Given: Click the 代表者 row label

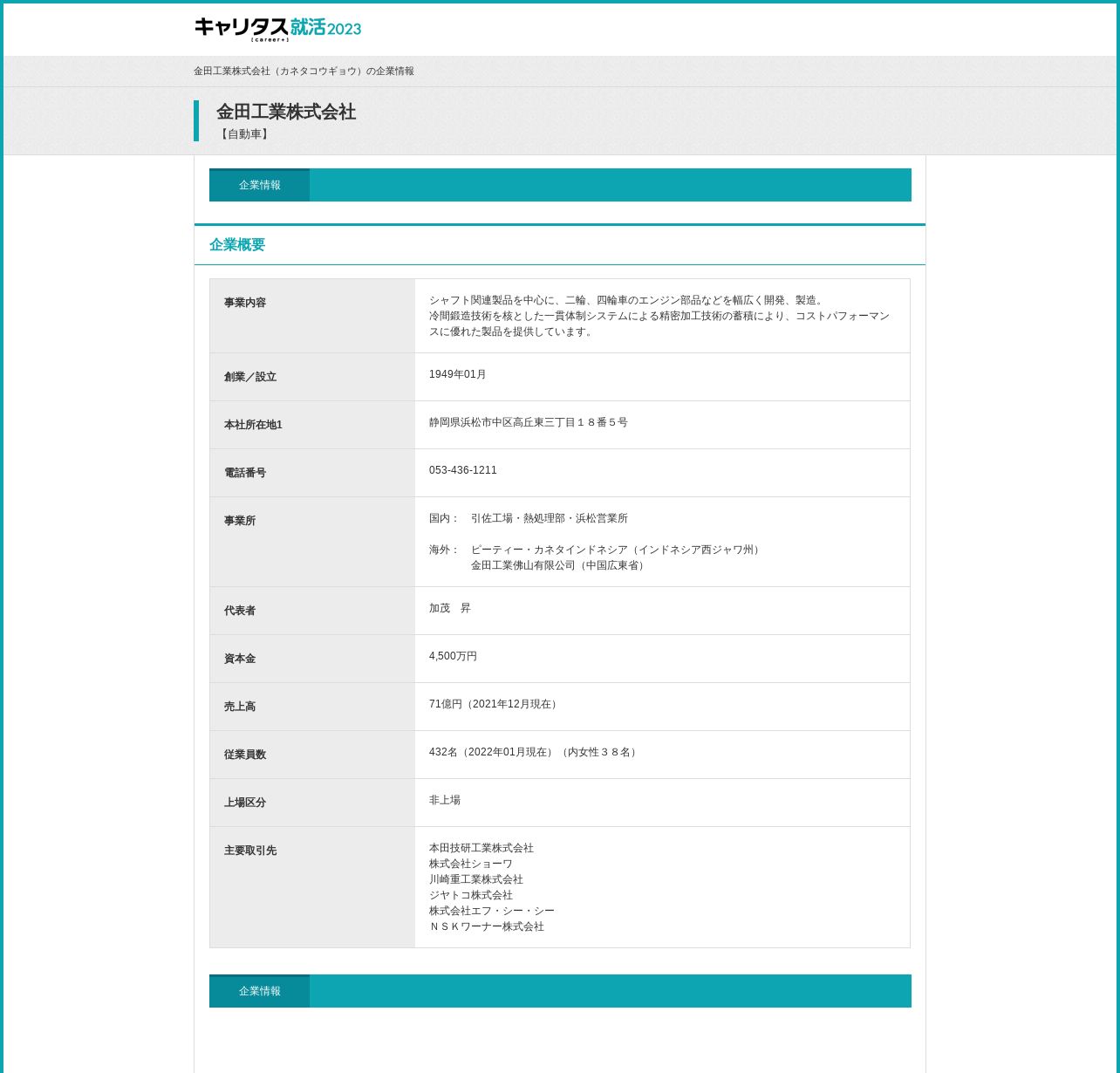Looking at the screenshot, I should tap(240, 611).
